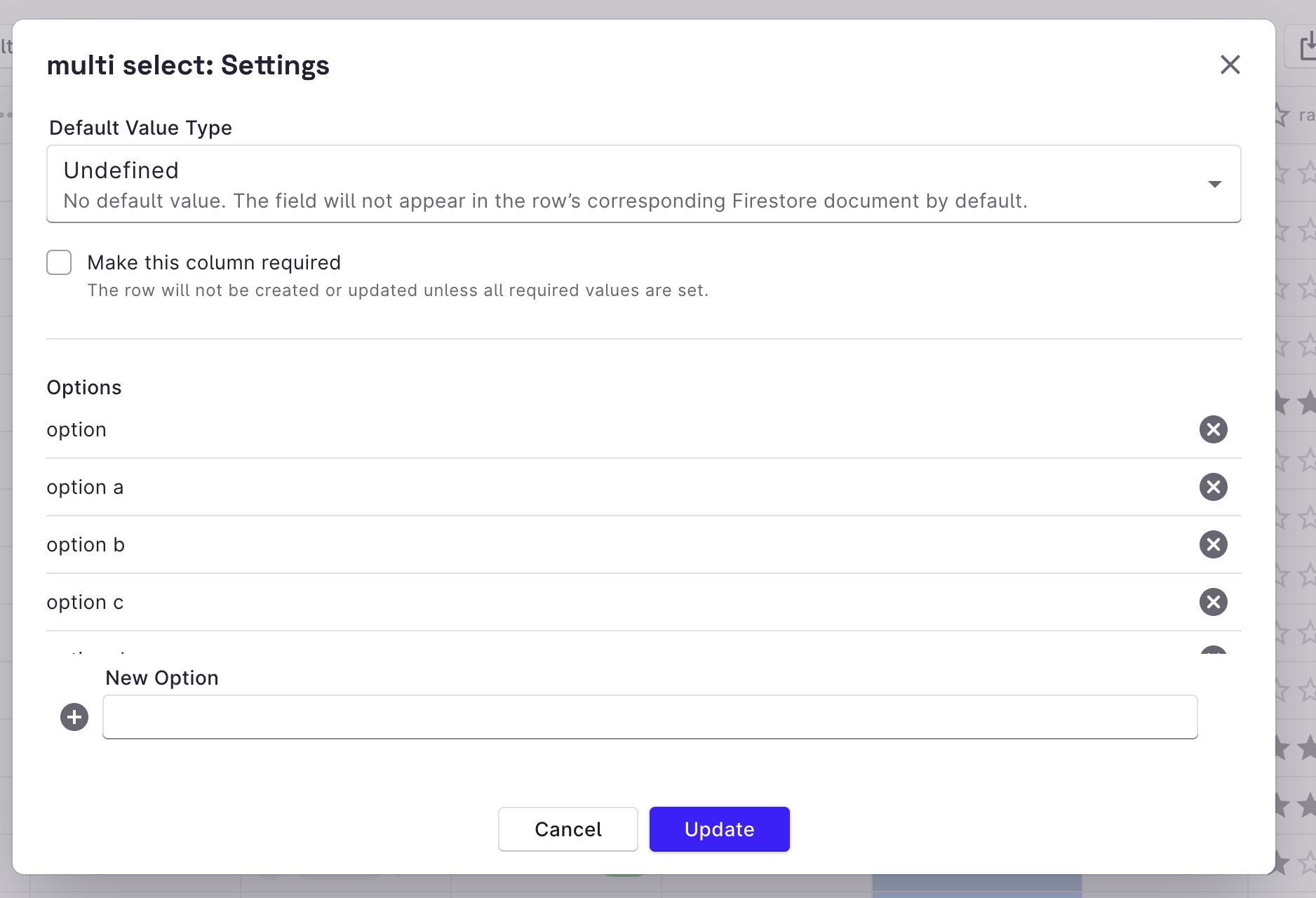Enable "Make this column required"
The height and width of the screenshot is (898, 1316).
point(59,262)
